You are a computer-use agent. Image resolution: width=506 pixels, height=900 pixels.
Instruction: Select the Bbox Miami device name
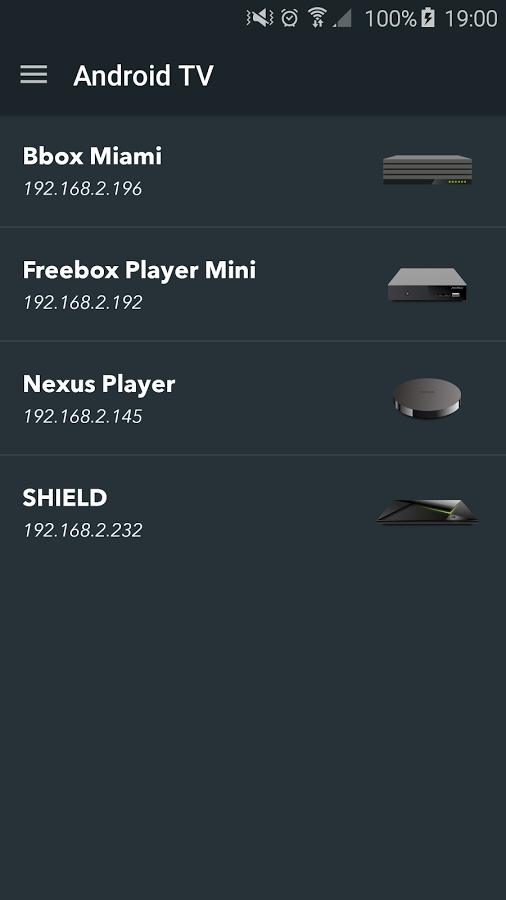(92, 156)
